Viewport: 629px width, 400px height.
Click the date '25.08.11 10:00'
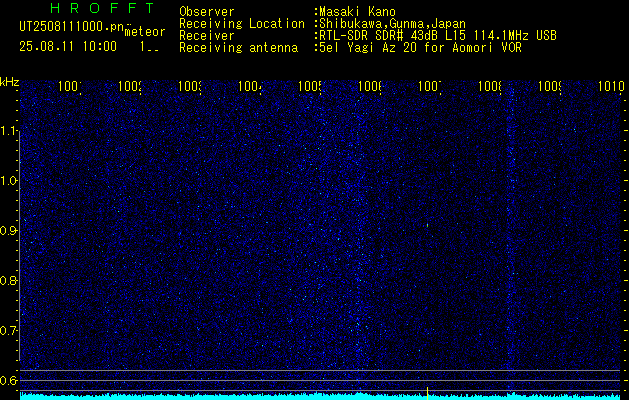(68, 47)
